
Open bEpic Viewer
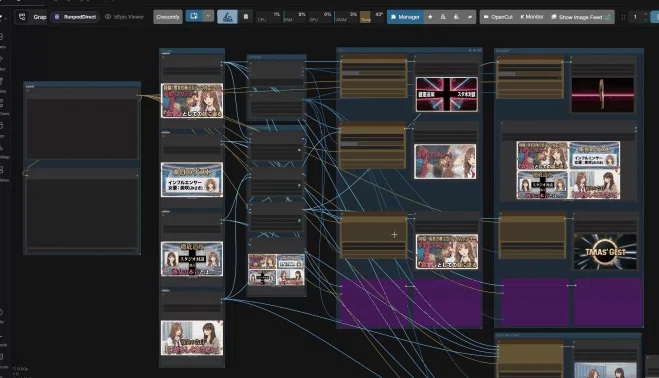point(124,17)
